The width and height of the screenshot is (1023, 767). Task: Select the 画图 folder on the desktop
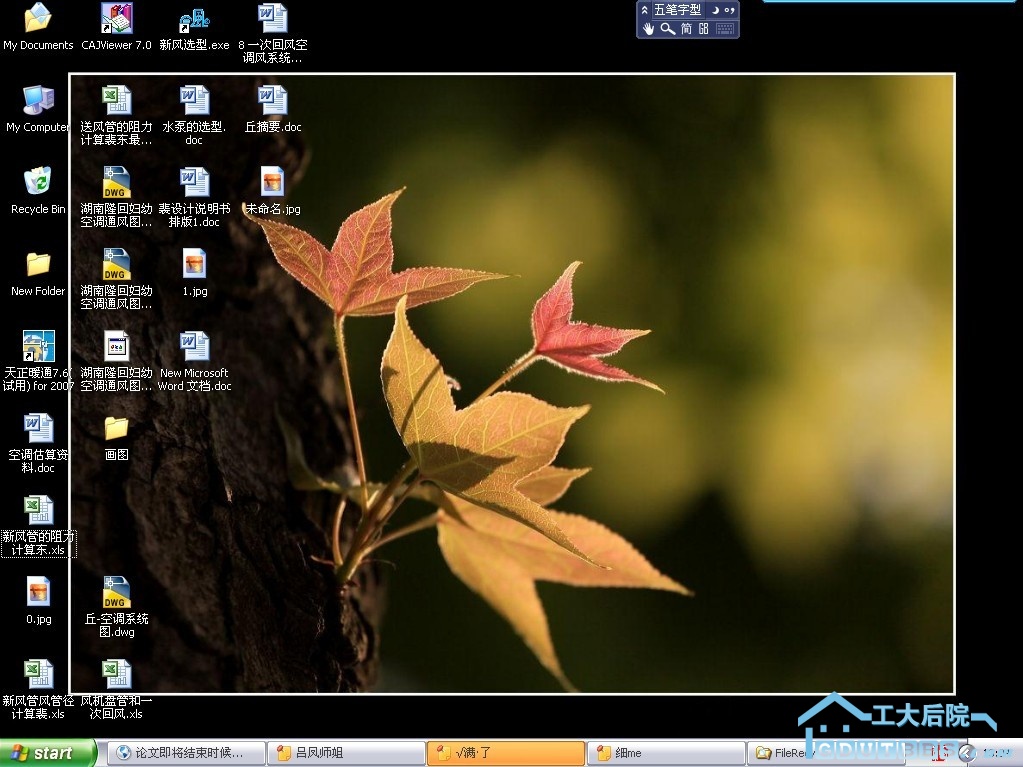pos(116,428)
